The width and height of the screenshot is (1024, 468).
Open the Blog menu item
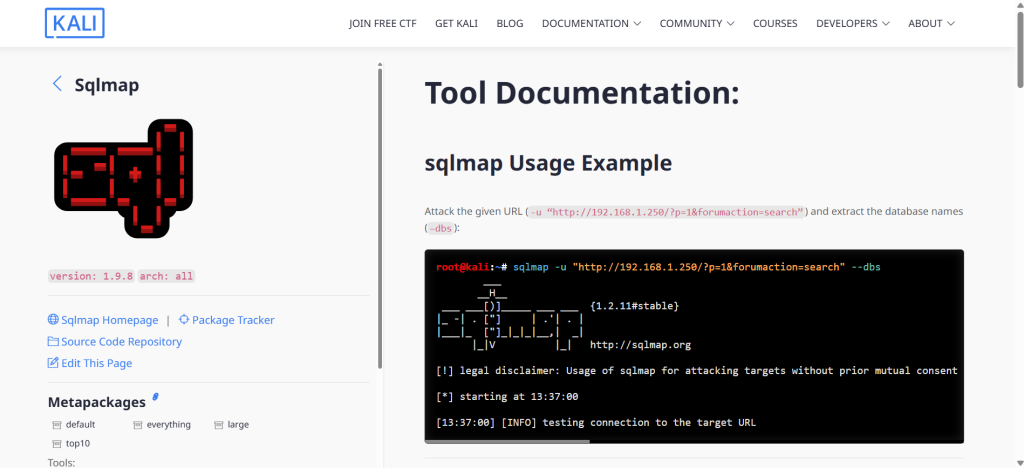point(509,23)
